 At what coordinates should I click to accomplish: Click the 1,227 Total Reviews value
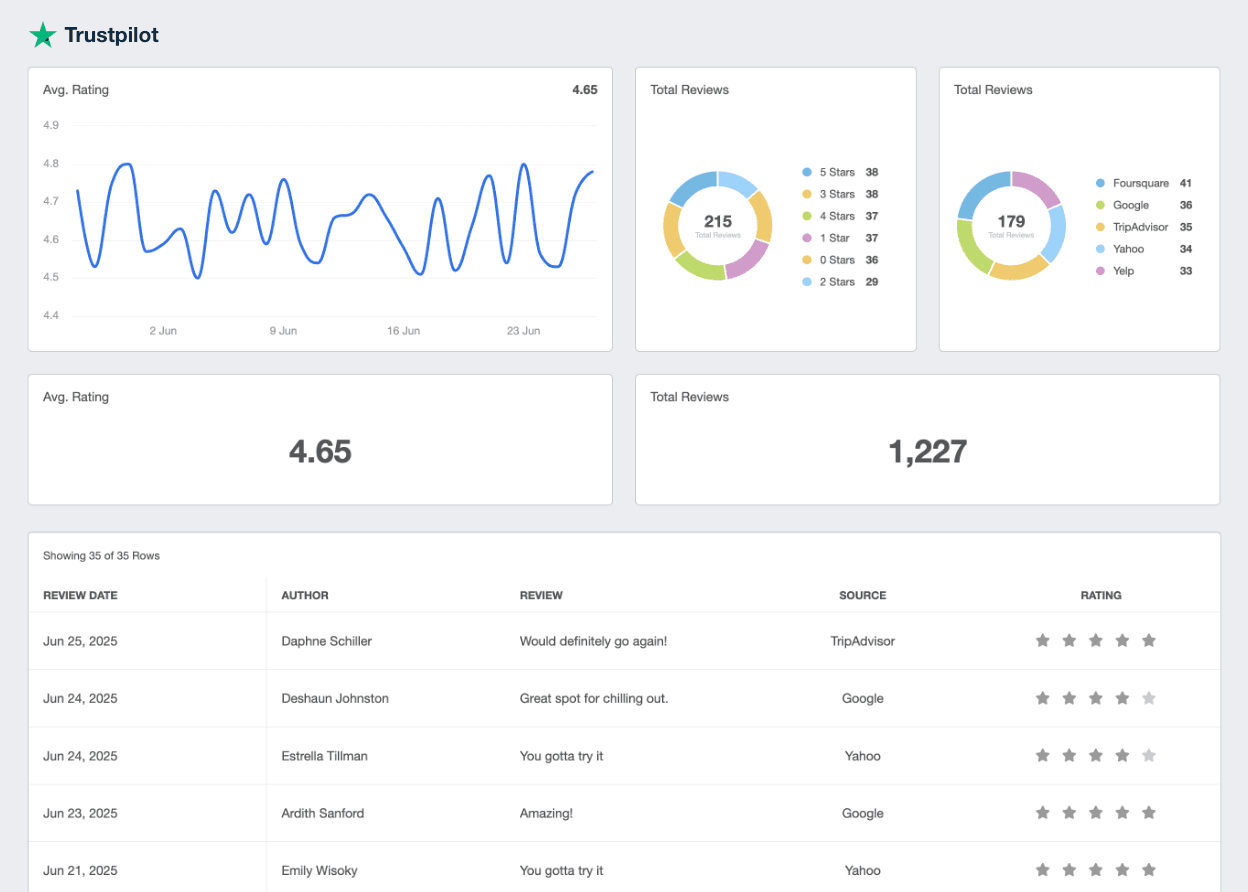tap(928, 451)
